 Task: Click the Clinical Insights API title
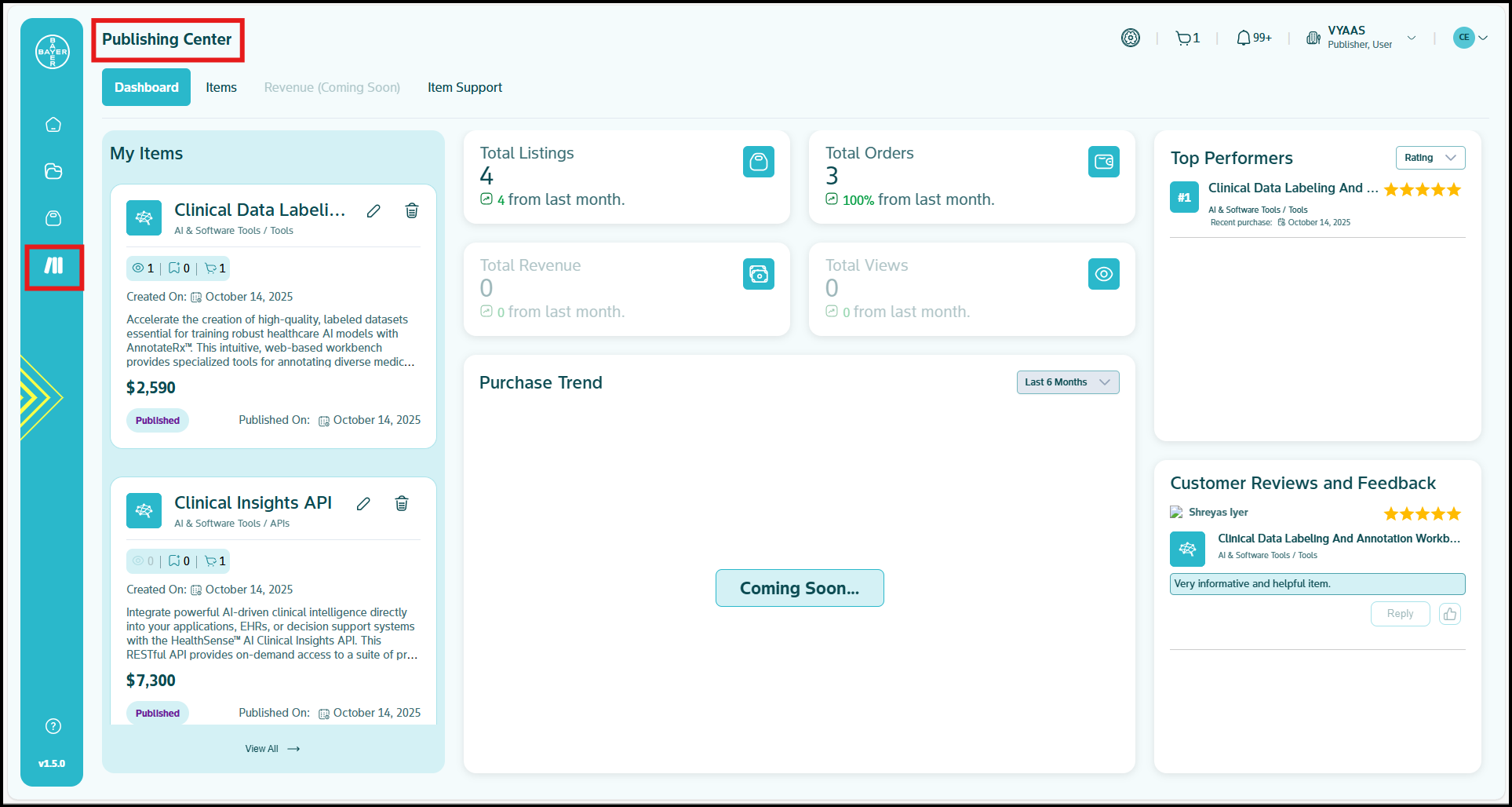point(253,502)
